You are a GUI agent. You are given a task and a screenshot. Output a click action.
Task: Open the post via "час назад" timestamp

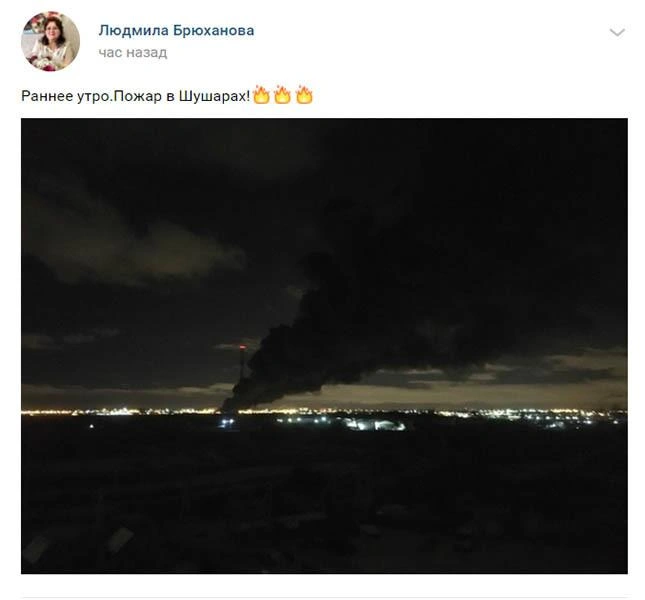[133, 53]
